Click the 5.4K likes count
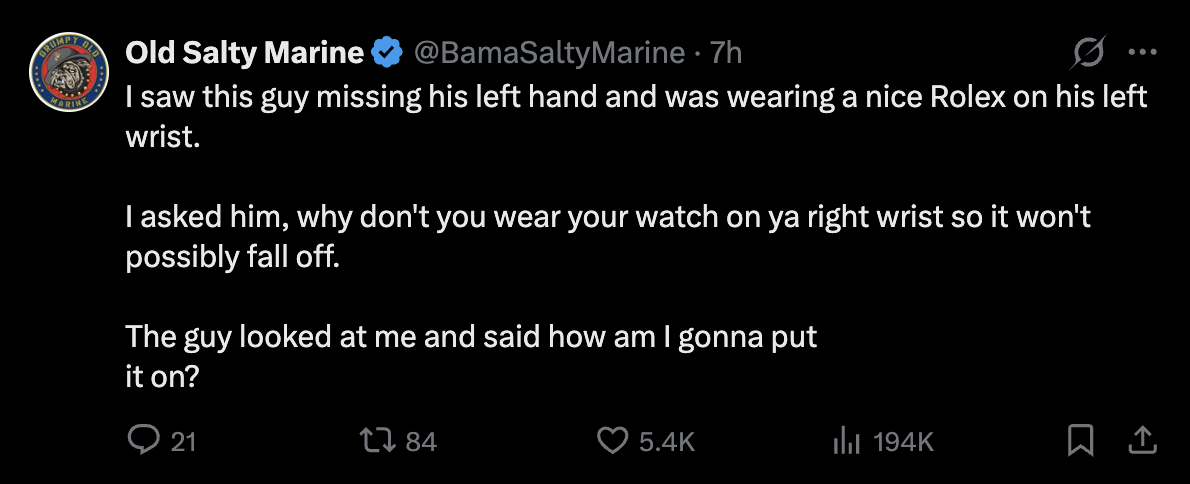 click(666, 441)
